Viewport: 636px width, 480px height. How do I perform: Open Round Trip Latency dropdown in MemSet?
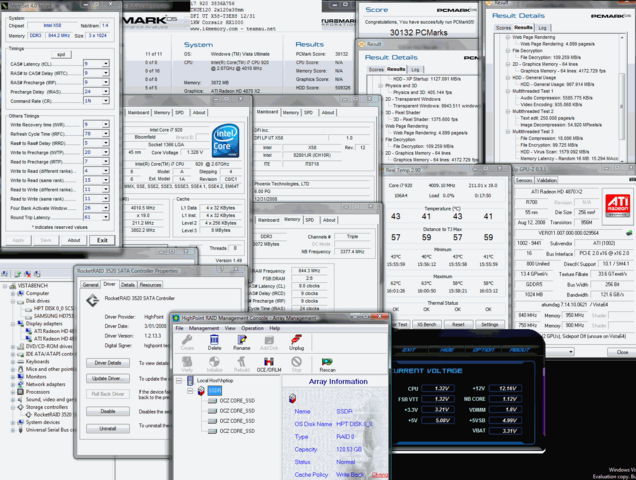click(x=105, y=217)
